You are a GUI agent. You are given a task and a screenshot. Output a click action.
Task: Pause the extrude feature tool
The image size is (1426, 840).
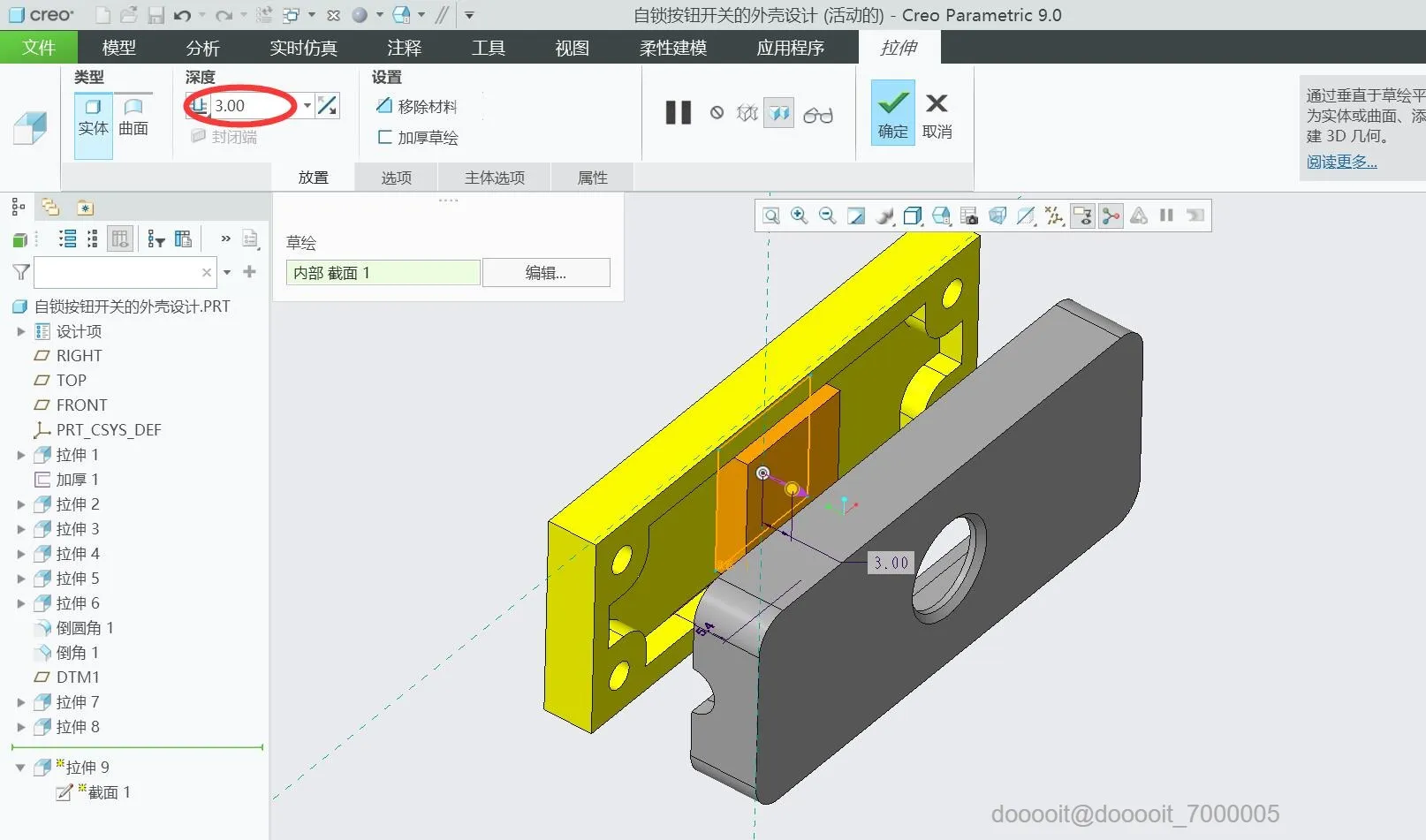tap(679, 113)
